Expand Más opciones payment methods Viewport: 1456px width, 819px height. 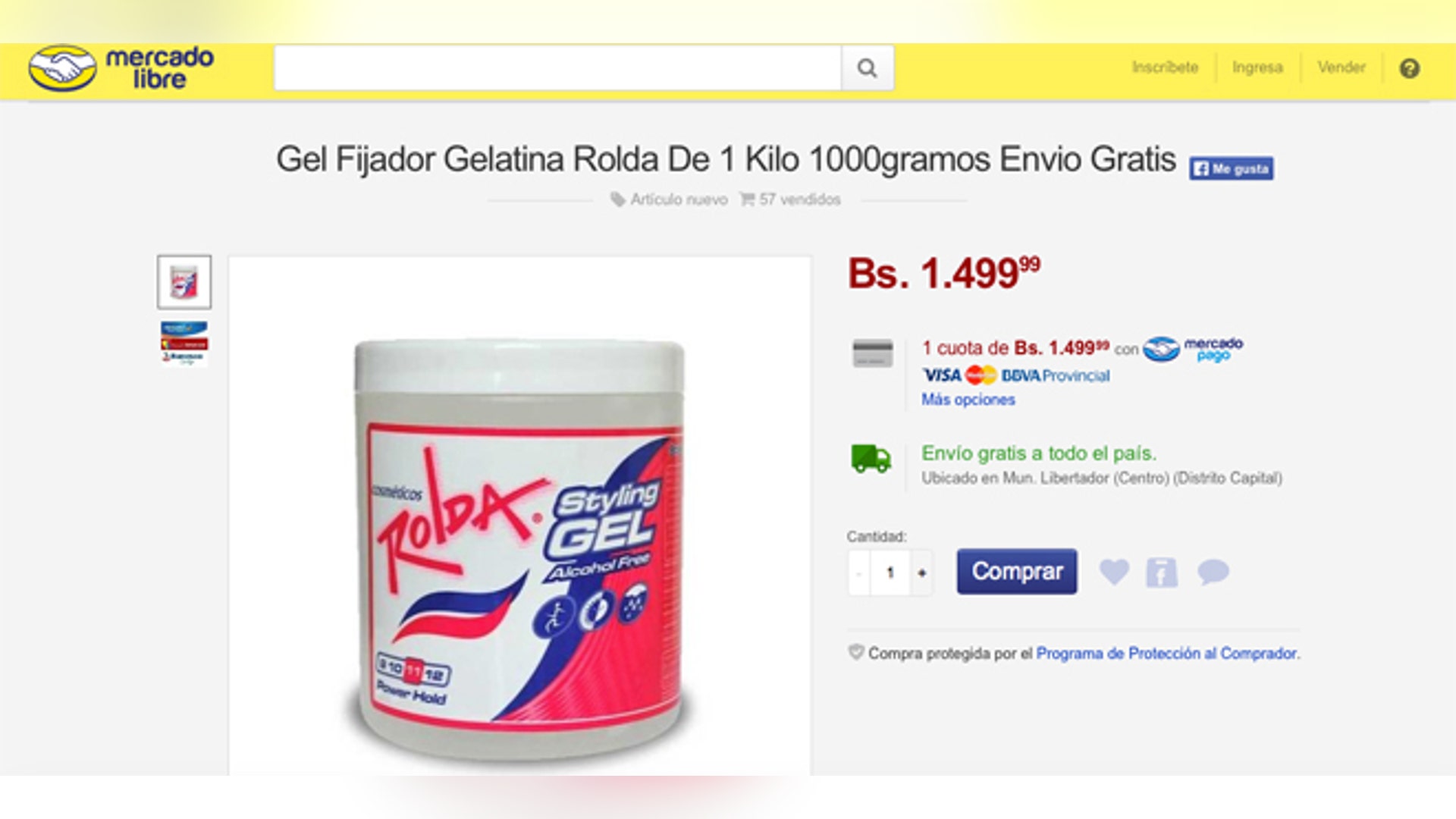click(968, 400)
